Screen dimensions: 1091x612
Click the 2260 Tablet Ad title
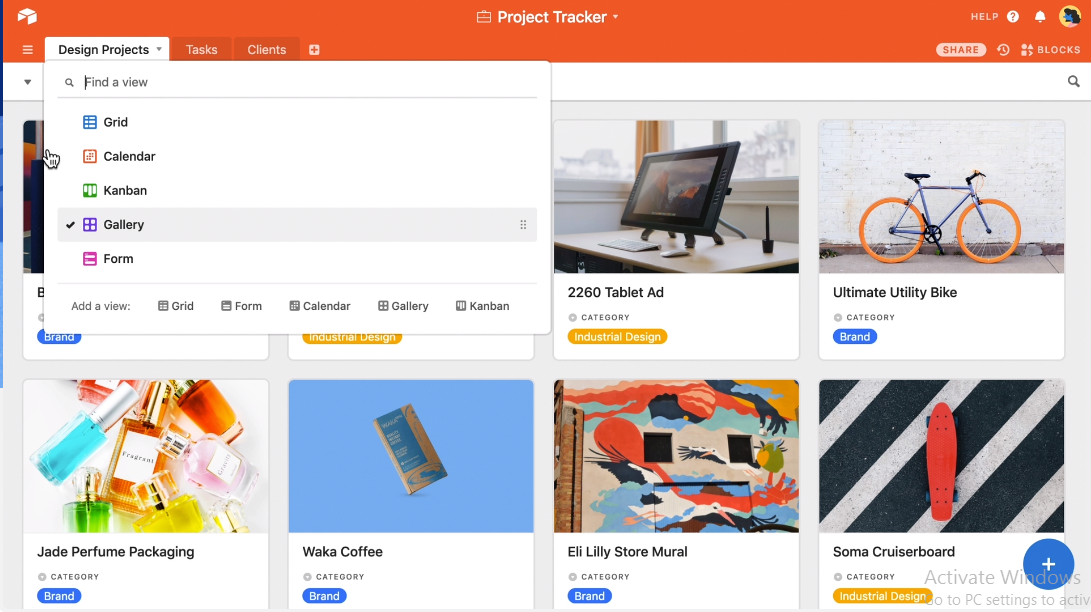[616, 293]
